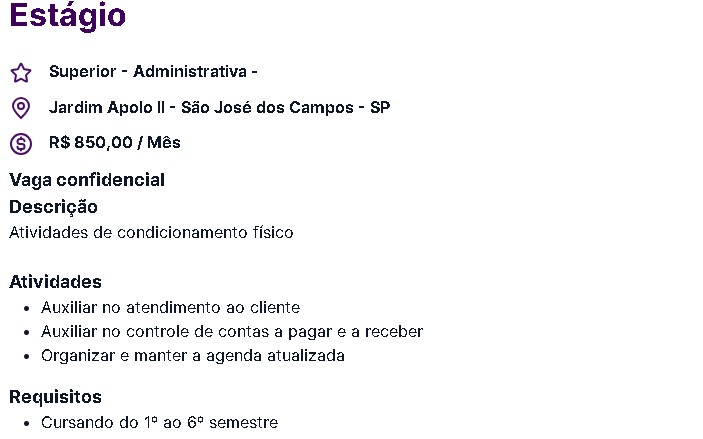Click the Atividades section heading

(55, 282)
